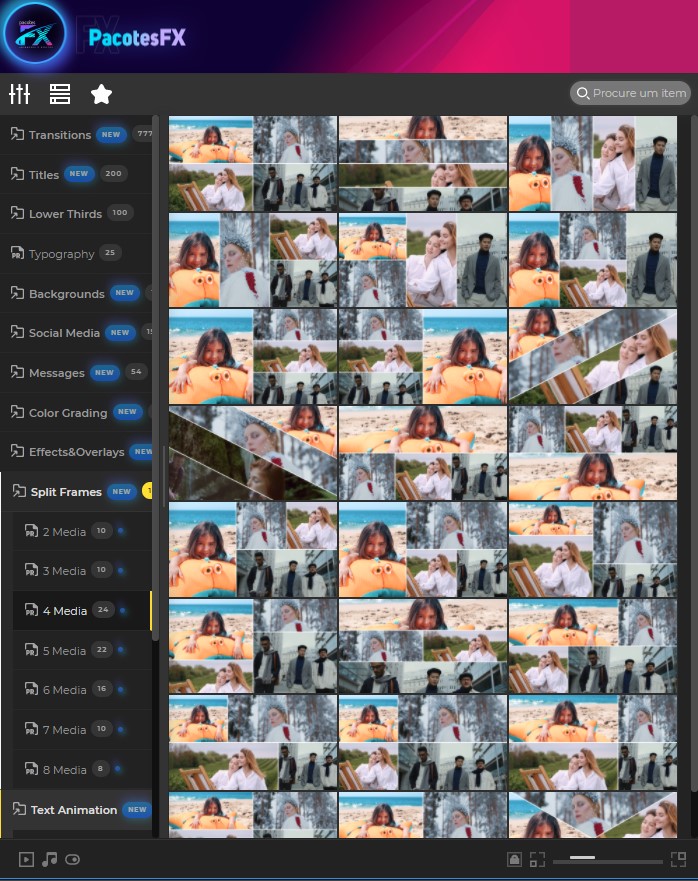Click the large thumbnail size icon
The width and height of the screenshot is (698, 881).
(678, 859)
